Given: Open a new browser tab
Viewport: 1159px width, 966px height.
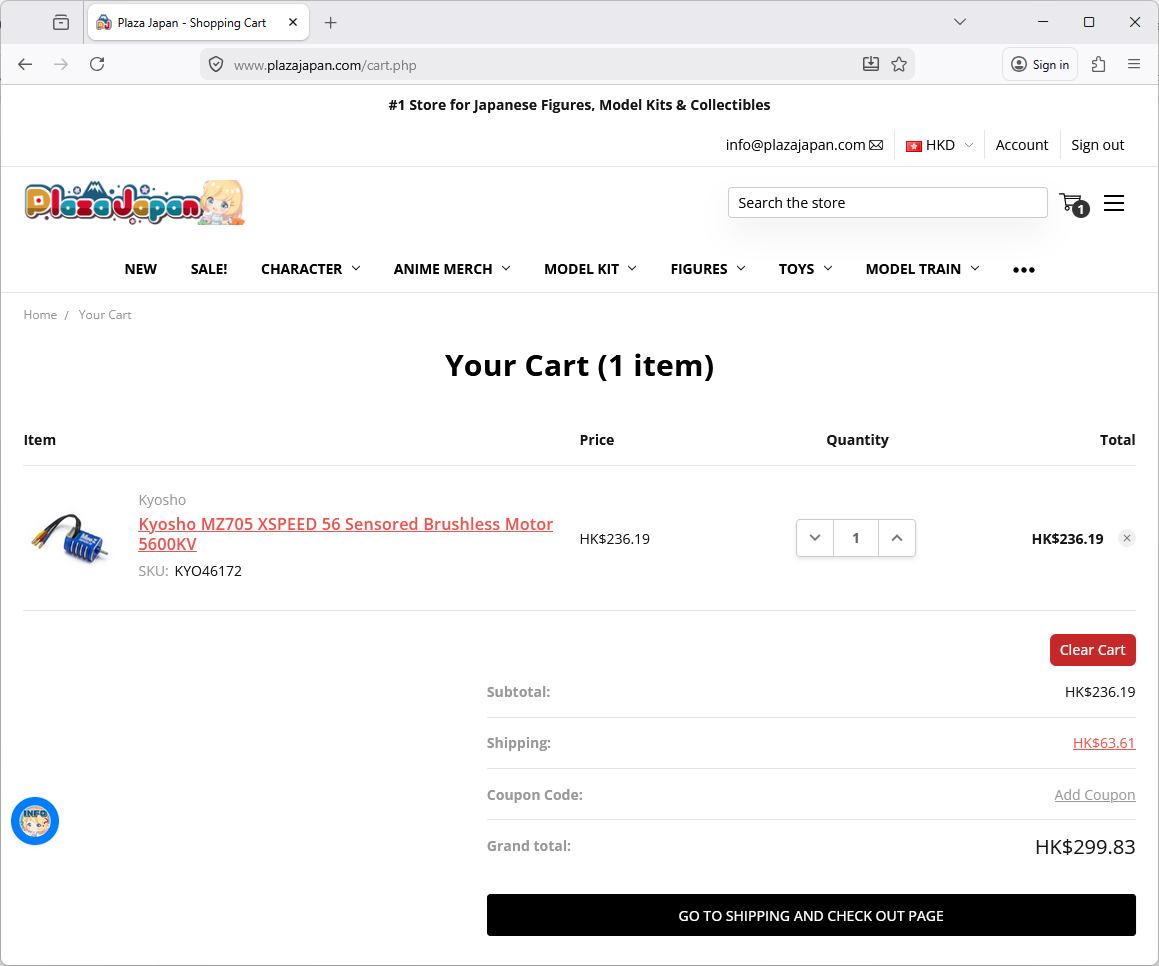Looking at the screenshot, I should pos(330,23).
